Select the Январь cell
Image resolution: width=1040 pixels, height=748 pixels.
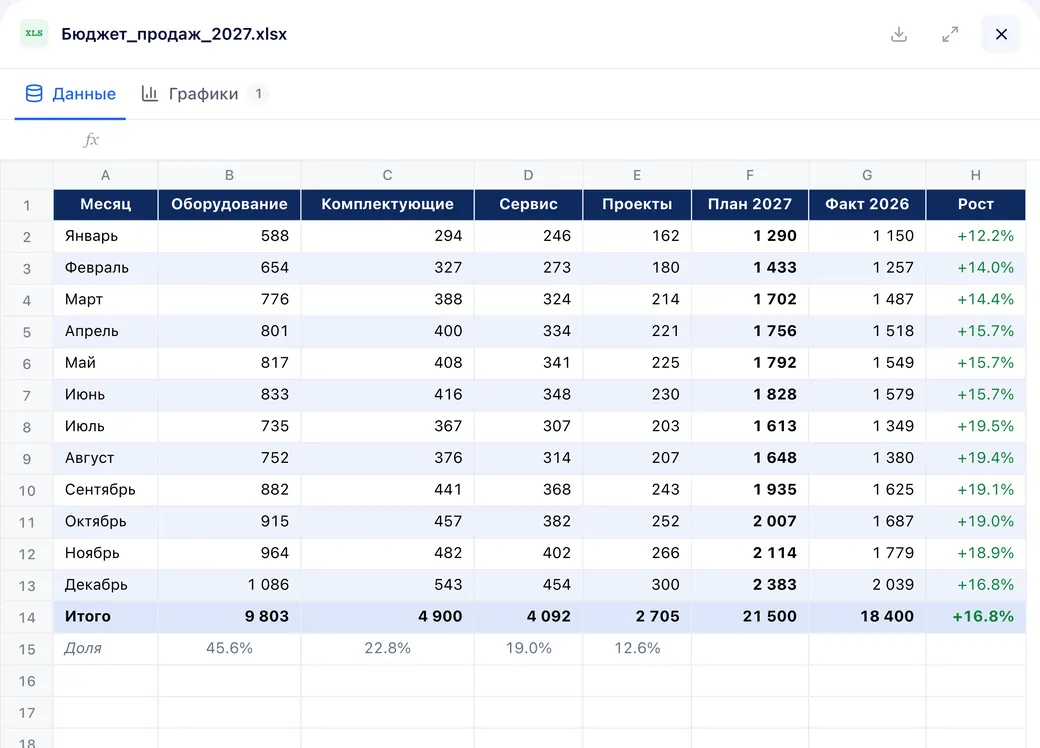tap(105, 236)
